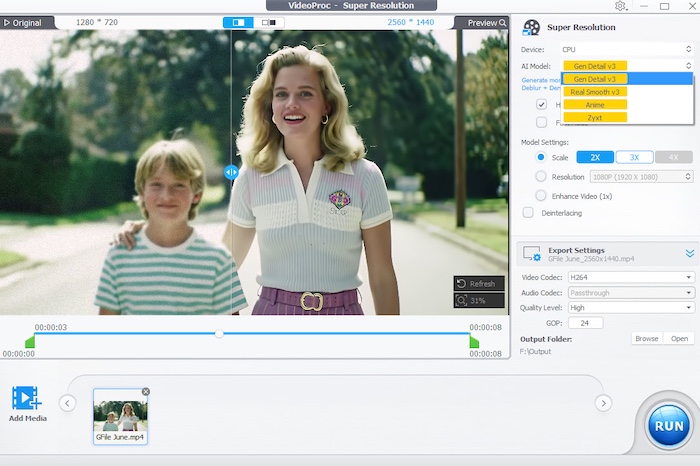Pick the Anime model option
Screen dimensions: 700x466
click(x=595, y=104)
